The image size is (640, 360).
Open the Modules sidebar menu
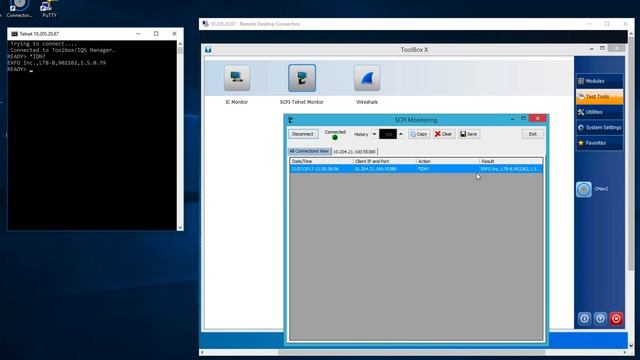pos(599,81)
